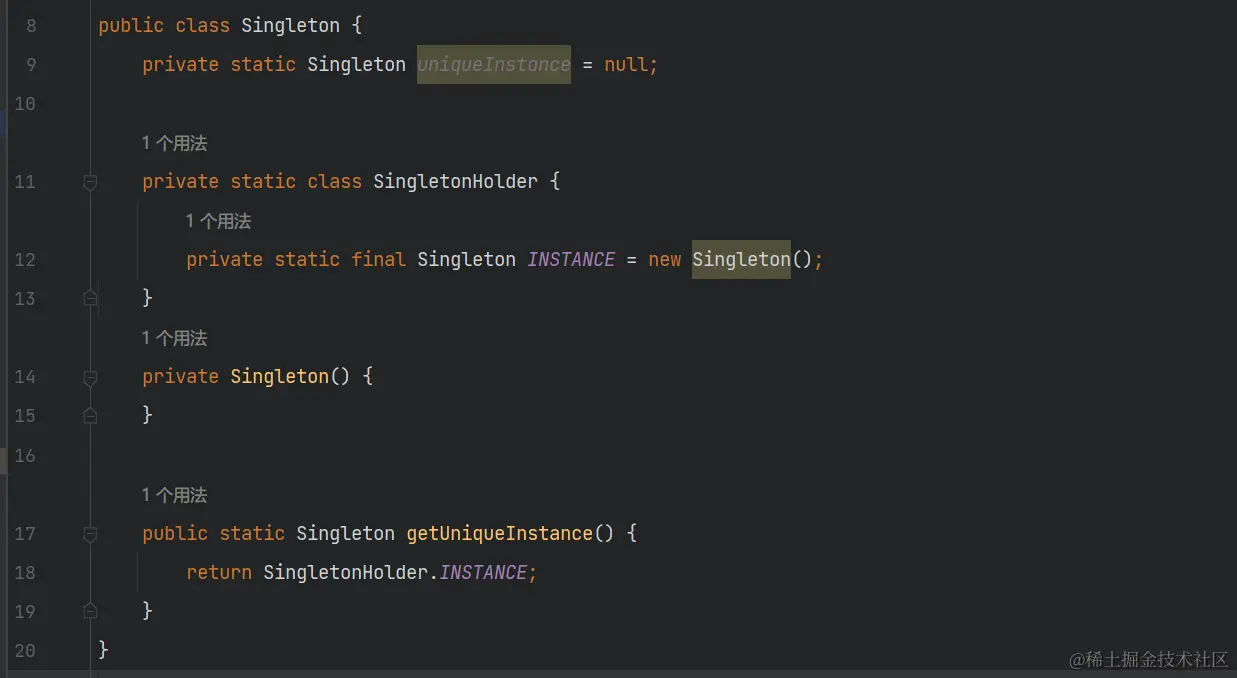
Task: Click the Singleton type on line 9
Action: coord(357,65)
